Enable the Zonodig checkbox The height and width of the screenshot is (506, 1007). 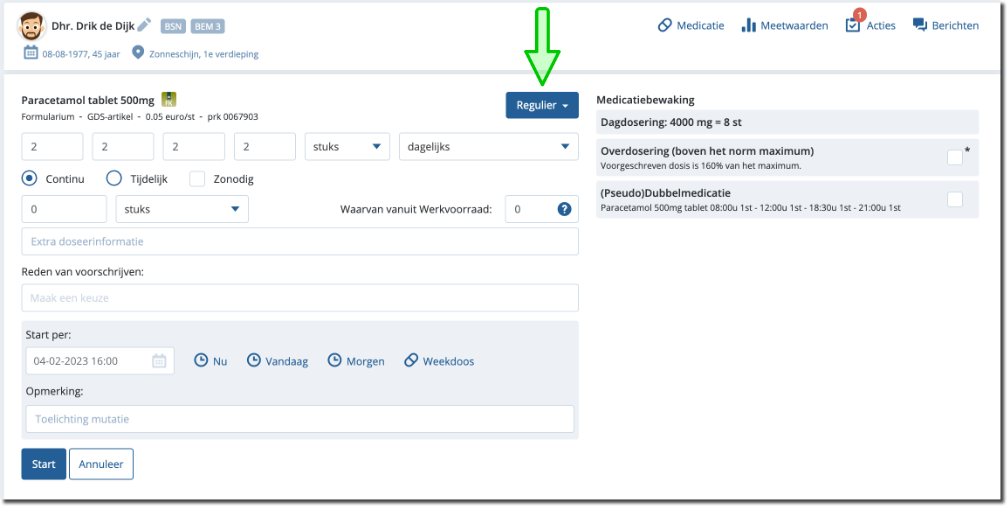(x=197, y=178)
